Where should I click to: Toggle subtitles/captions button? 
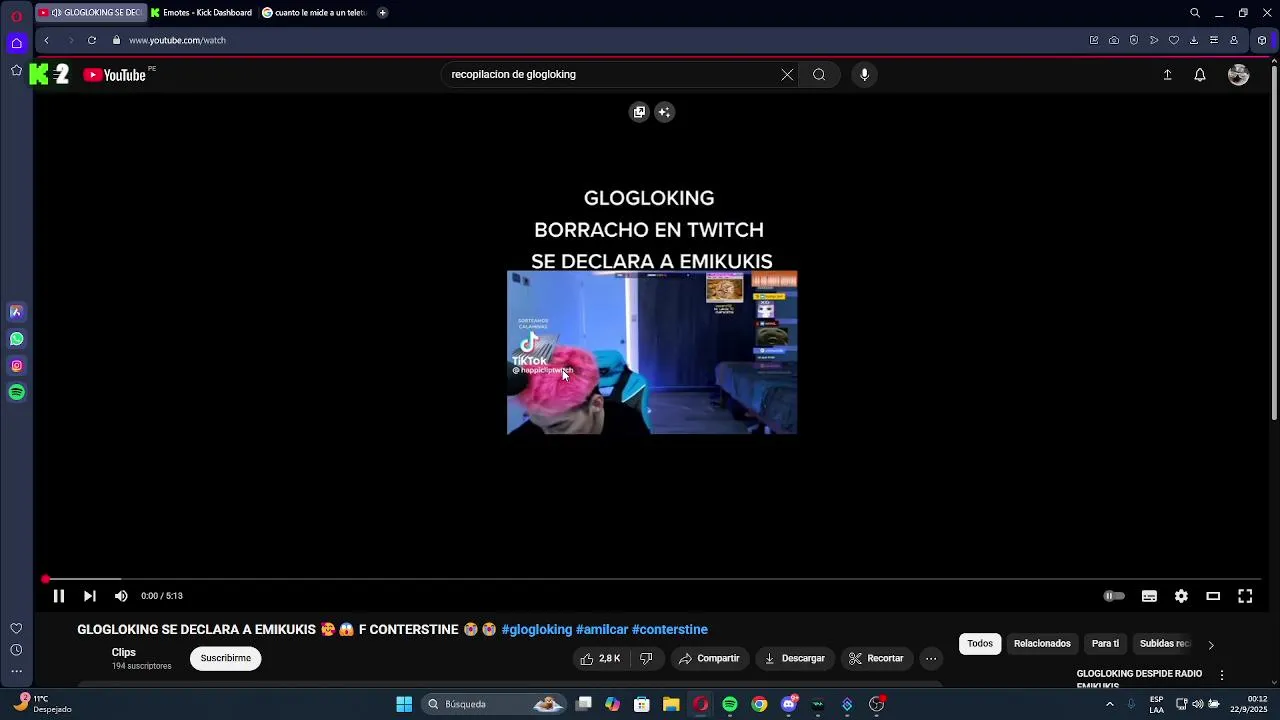(1149, 596)
